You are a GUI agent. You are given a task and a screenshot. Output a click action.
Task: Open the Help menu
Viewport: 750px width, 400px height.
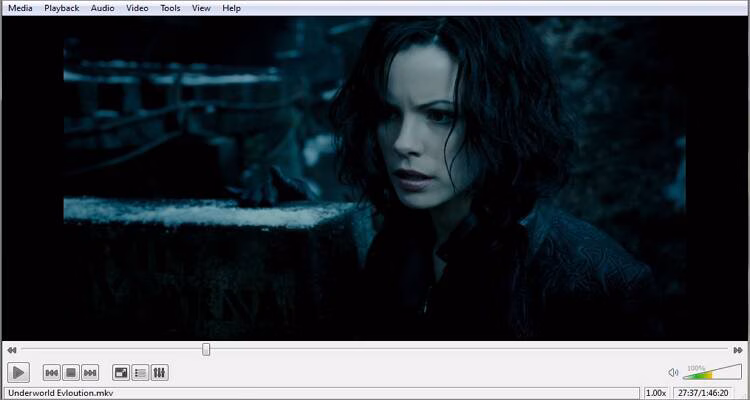(x=232, y=8)
